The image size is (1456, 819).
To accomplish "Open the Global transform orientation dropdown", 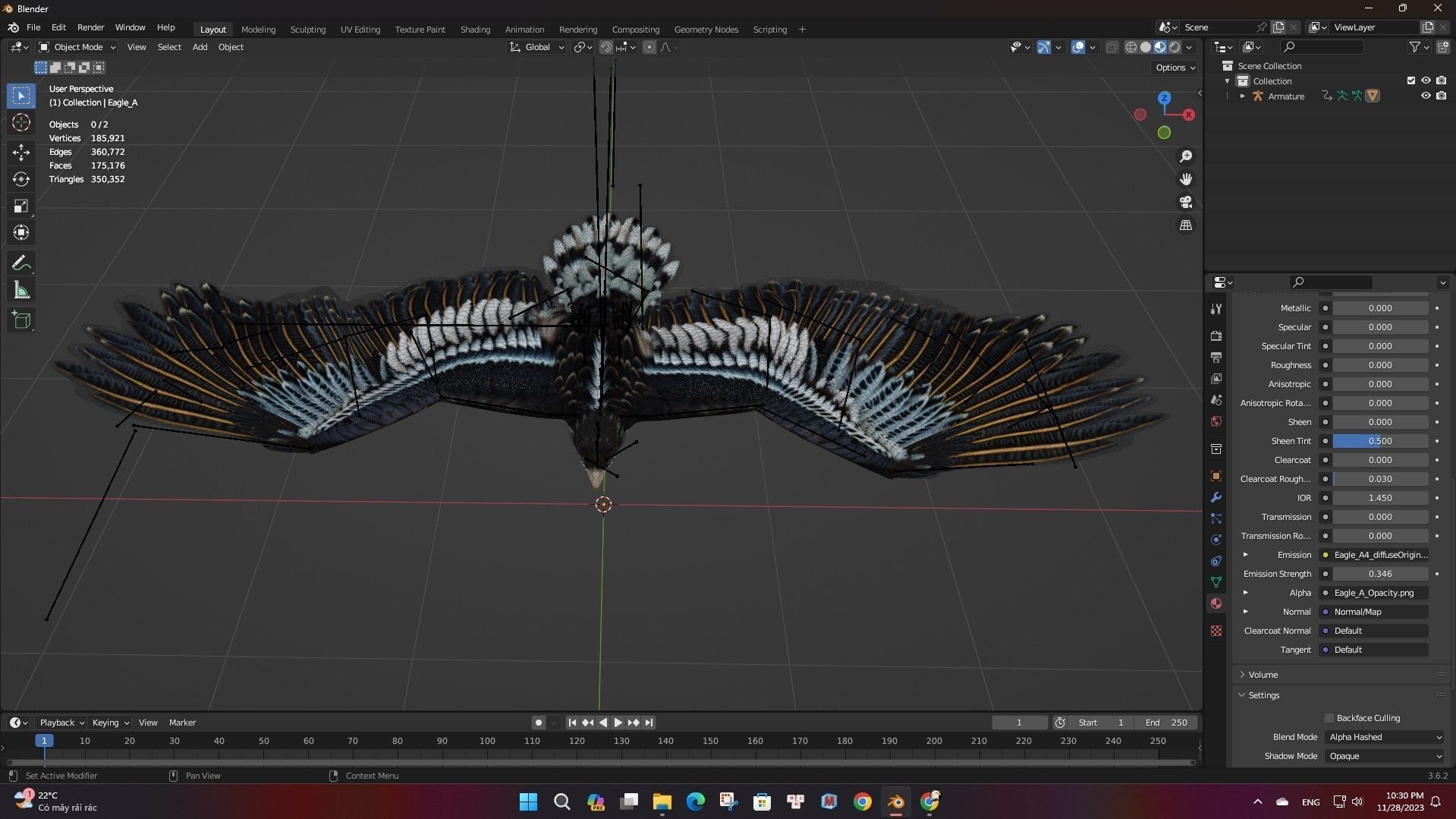I will [x=537, y=47].
